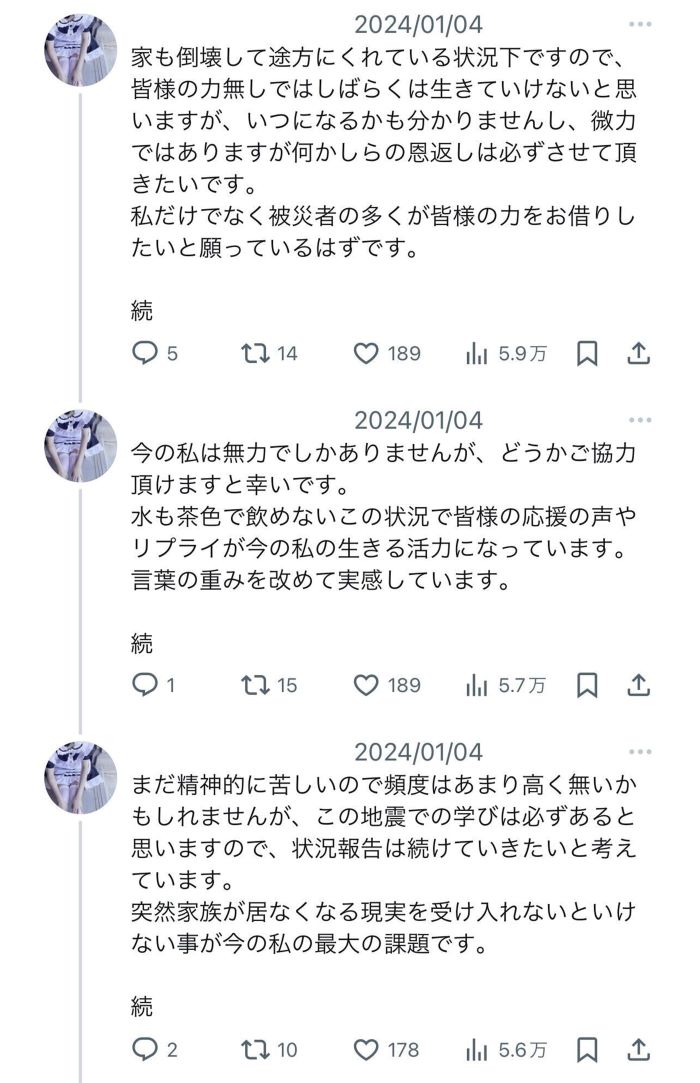
Task: Toggle the bookmark on the last tweet
Action: coord(588,1051)
